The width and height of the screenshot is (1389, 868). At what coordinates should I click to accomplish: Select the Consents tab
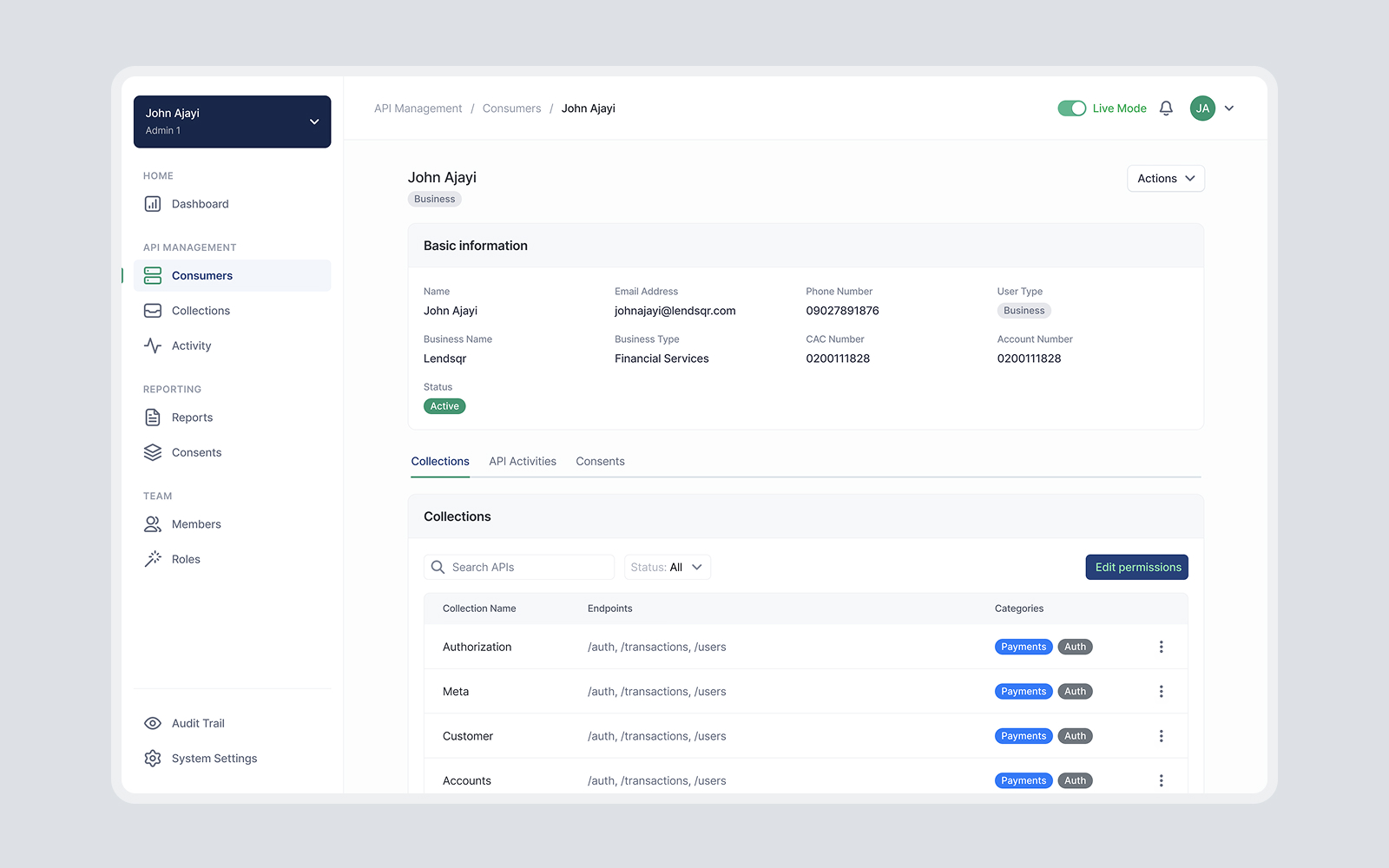click(600, 461)
